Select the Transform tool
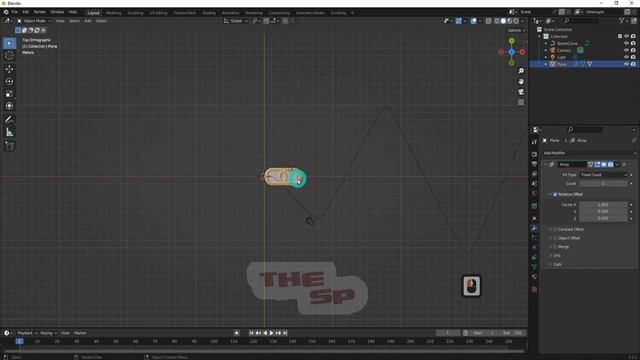 point(9,106)
